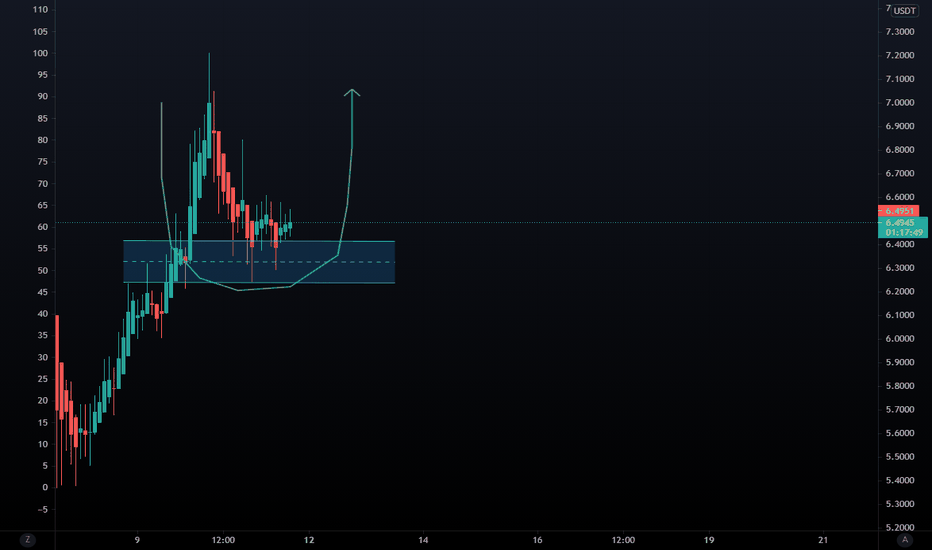Click the 12:00 label between 16 and 19
This screenshot has width=932, height=550.
(x=623, y=540)
